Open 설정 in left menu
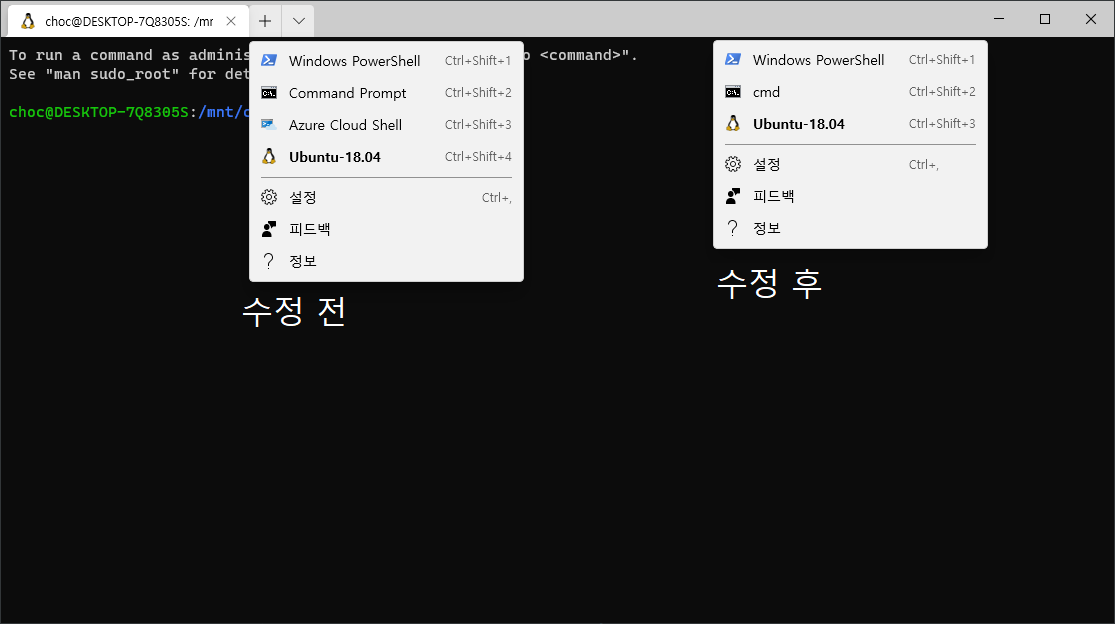 (x=386, y=198)
